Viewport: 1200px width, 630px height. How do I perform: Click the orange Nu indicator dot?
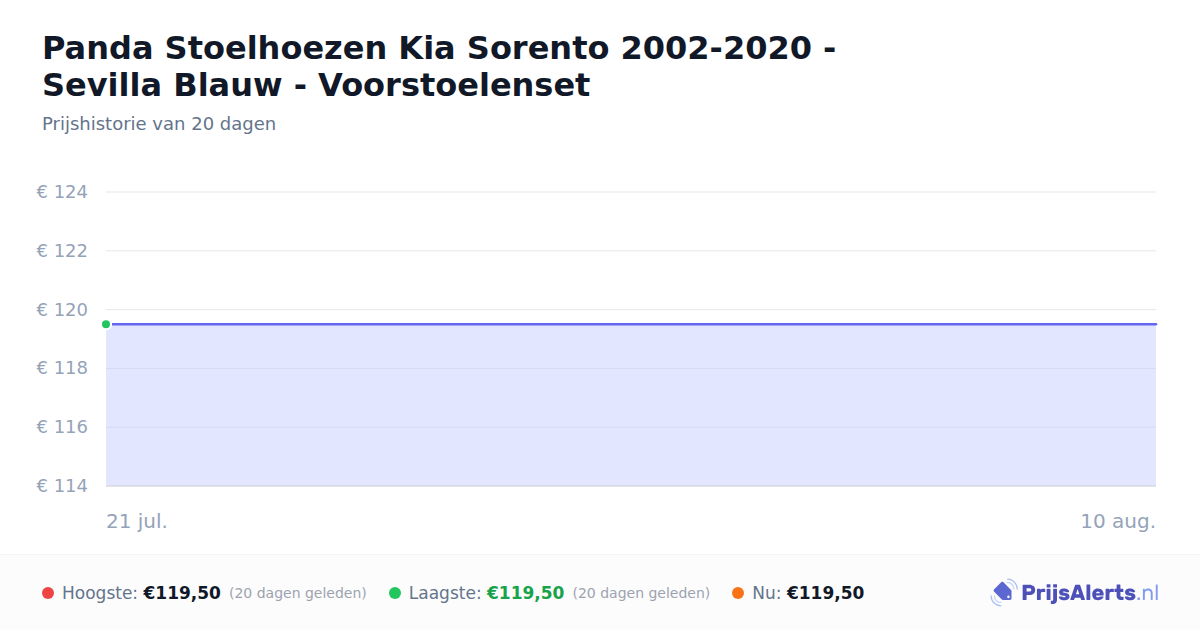tap(738, 593)
